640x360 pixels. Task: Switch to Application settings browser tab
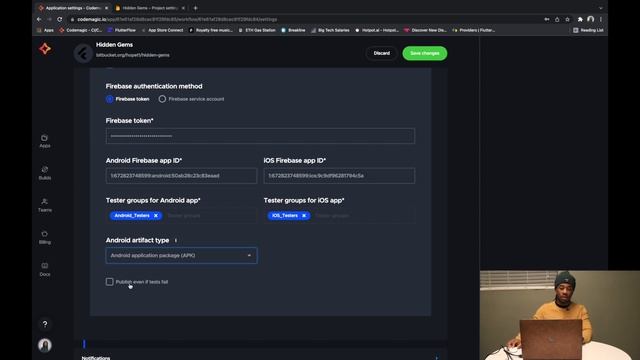tap(73, 8)
